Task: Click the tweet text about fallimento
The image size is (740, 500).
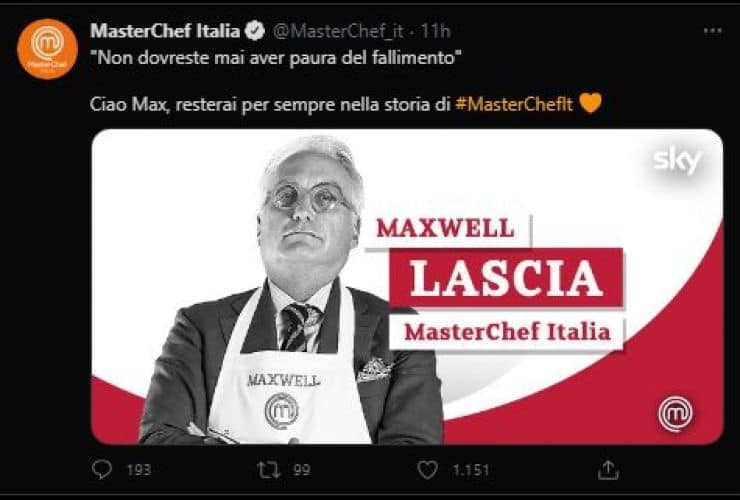Action: tap(276, 58)
